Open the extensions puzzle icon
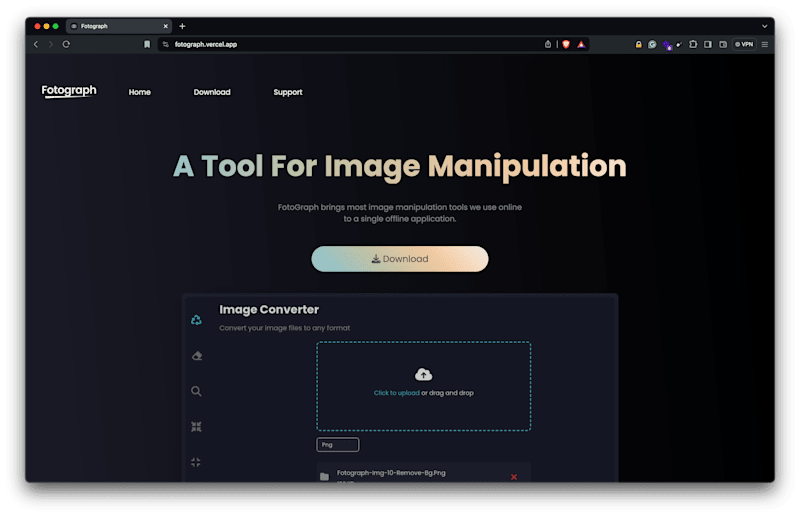 coord(693,44)
